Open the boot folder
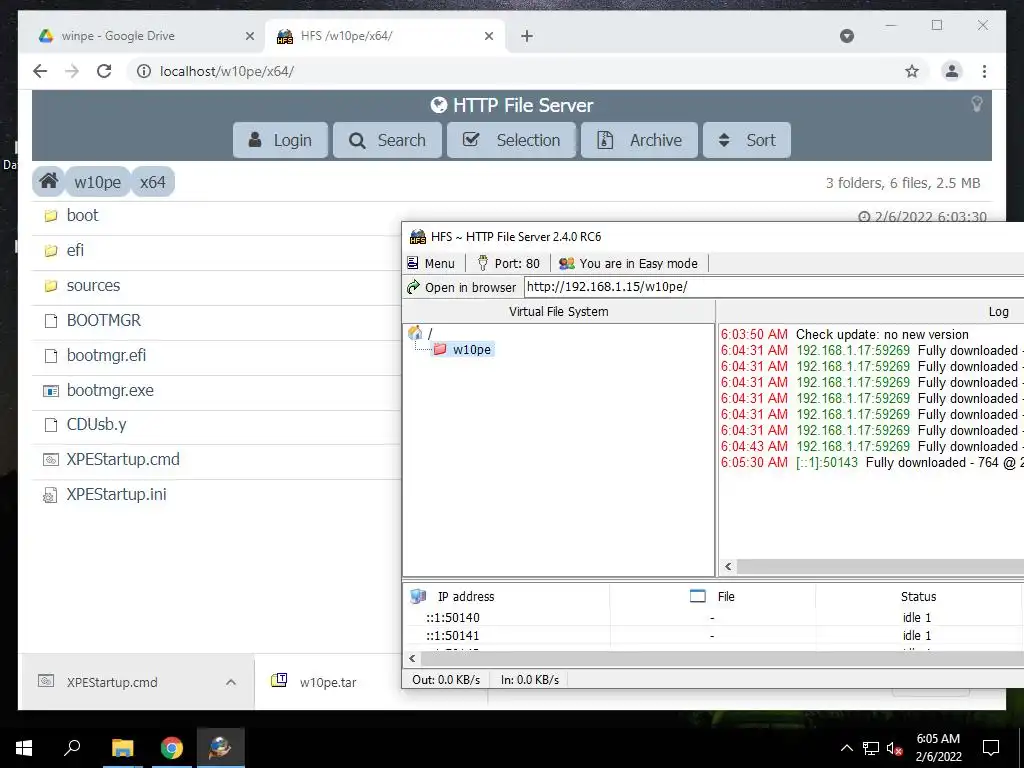 click(x=82, y=216)
